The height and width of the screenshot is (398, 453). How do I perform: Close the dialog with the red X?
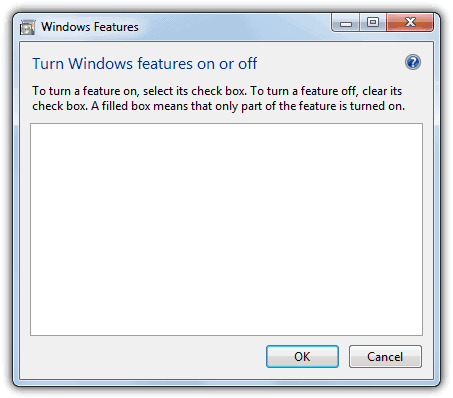[x=410, y=22]
